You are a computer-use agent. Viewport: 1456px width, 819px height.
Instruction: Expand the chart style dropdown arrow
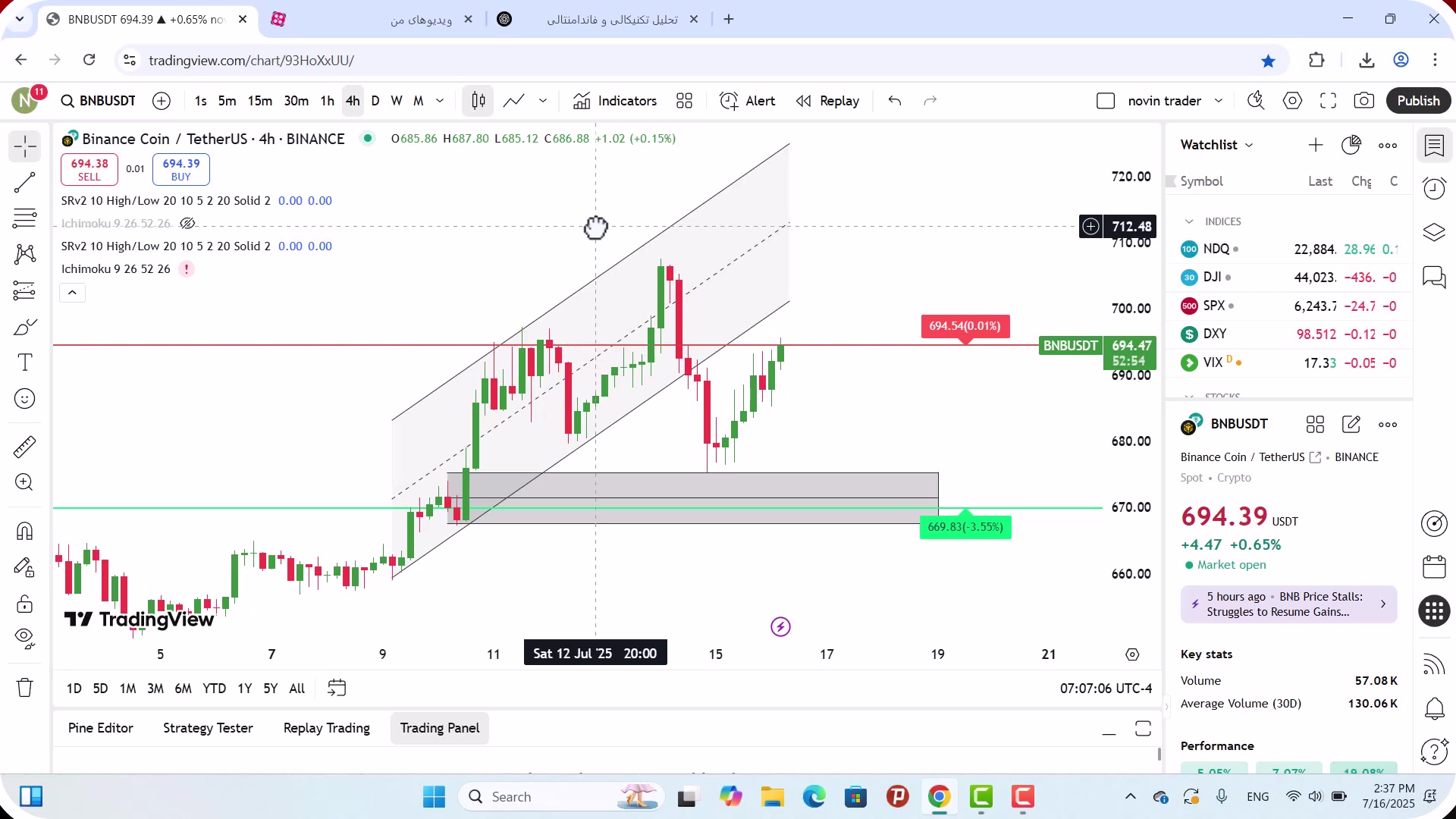[x=543, y=101]
